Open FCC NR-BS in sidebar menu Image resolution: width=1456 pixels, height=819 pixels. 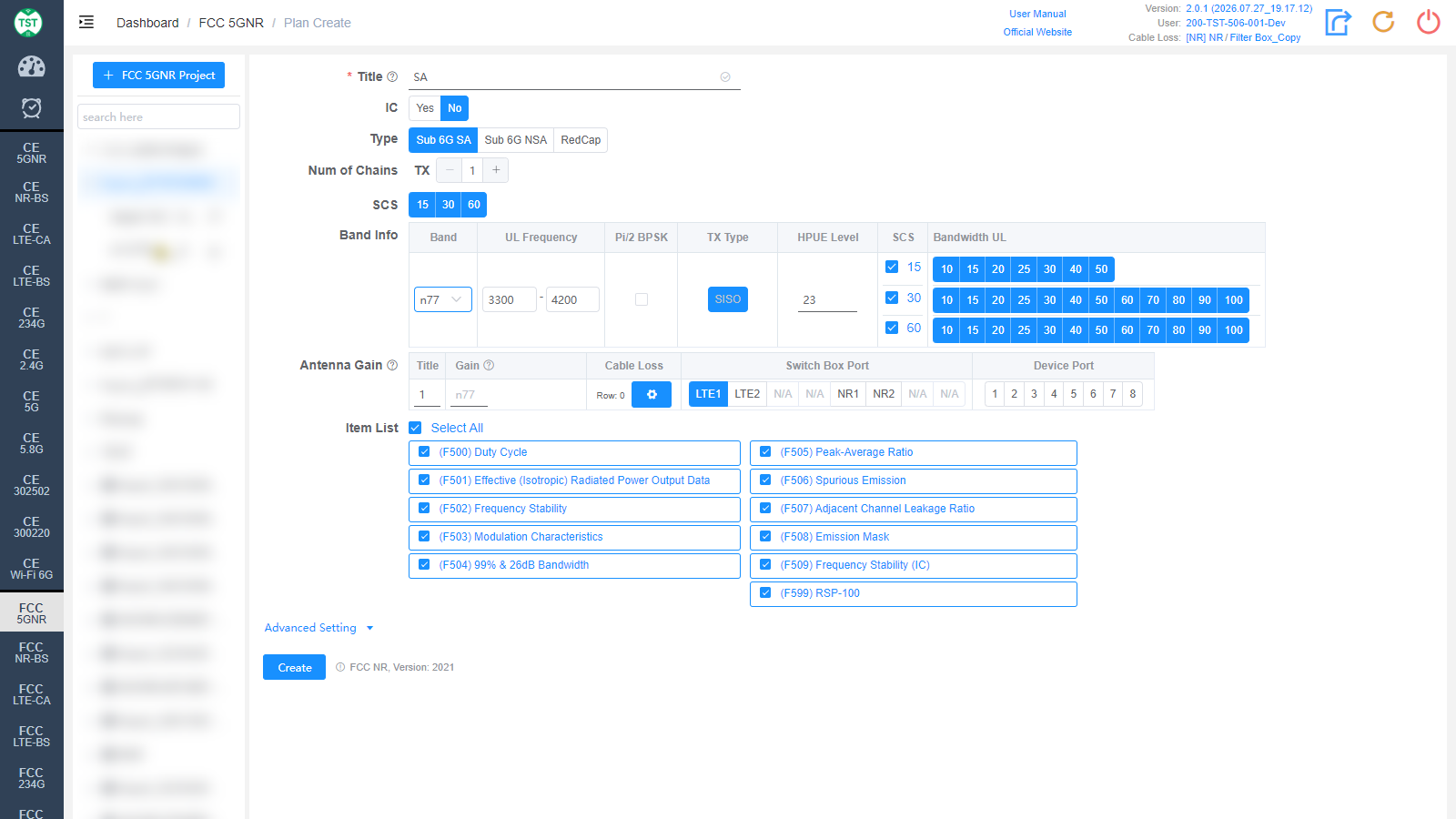32,652
